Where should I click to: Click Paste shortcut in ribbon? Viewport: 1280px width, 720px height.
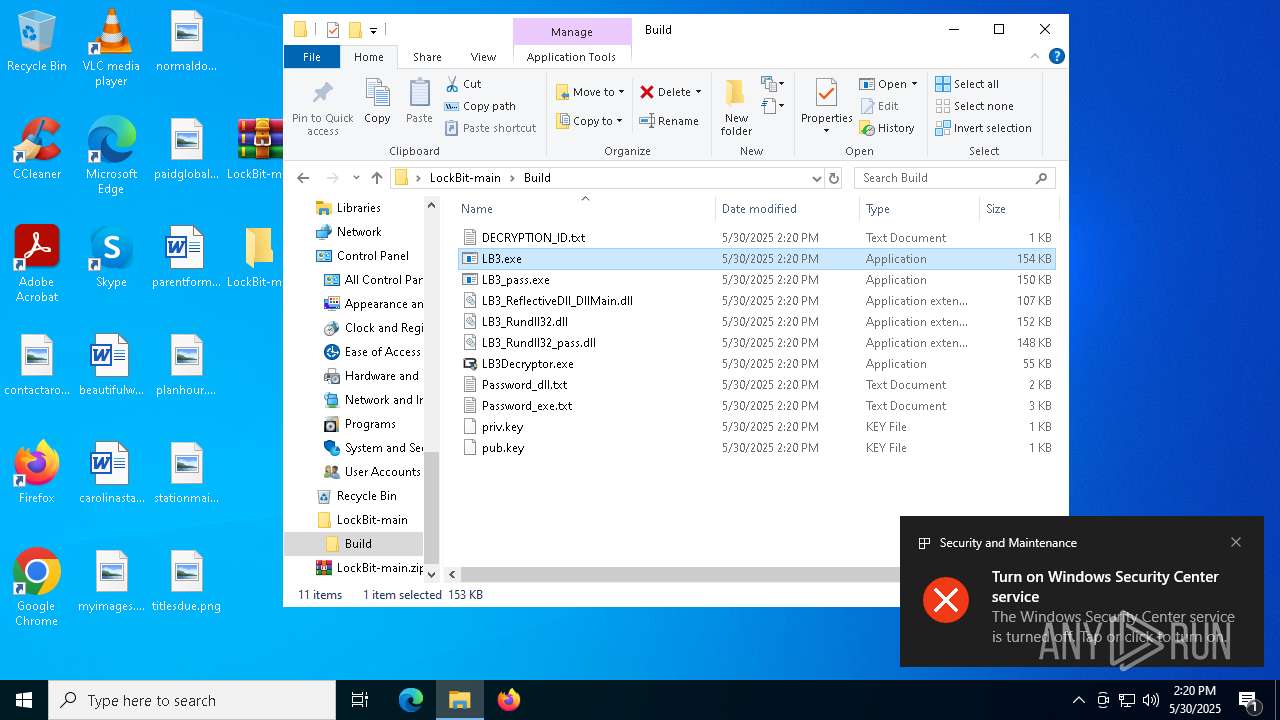coord(490,128)
